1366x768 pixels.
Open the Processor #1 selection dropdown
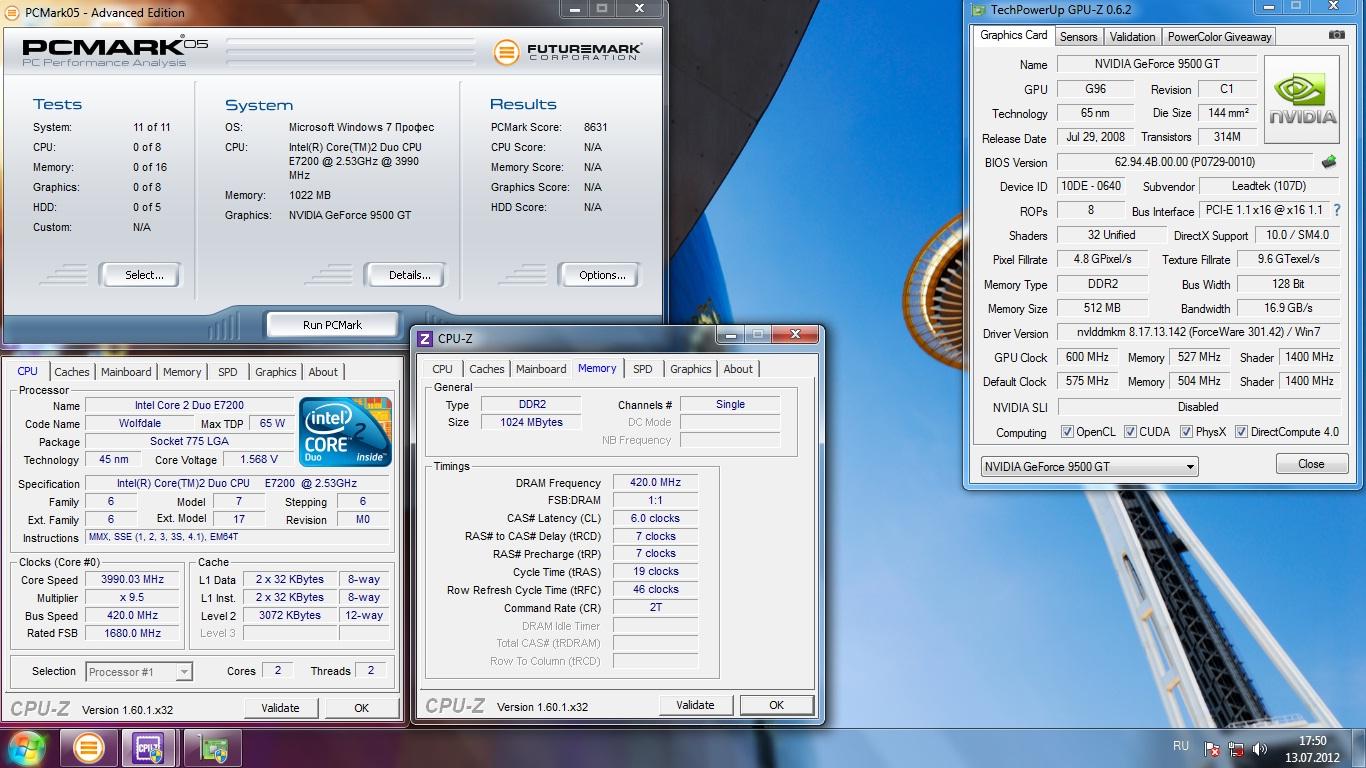[139, 672]
